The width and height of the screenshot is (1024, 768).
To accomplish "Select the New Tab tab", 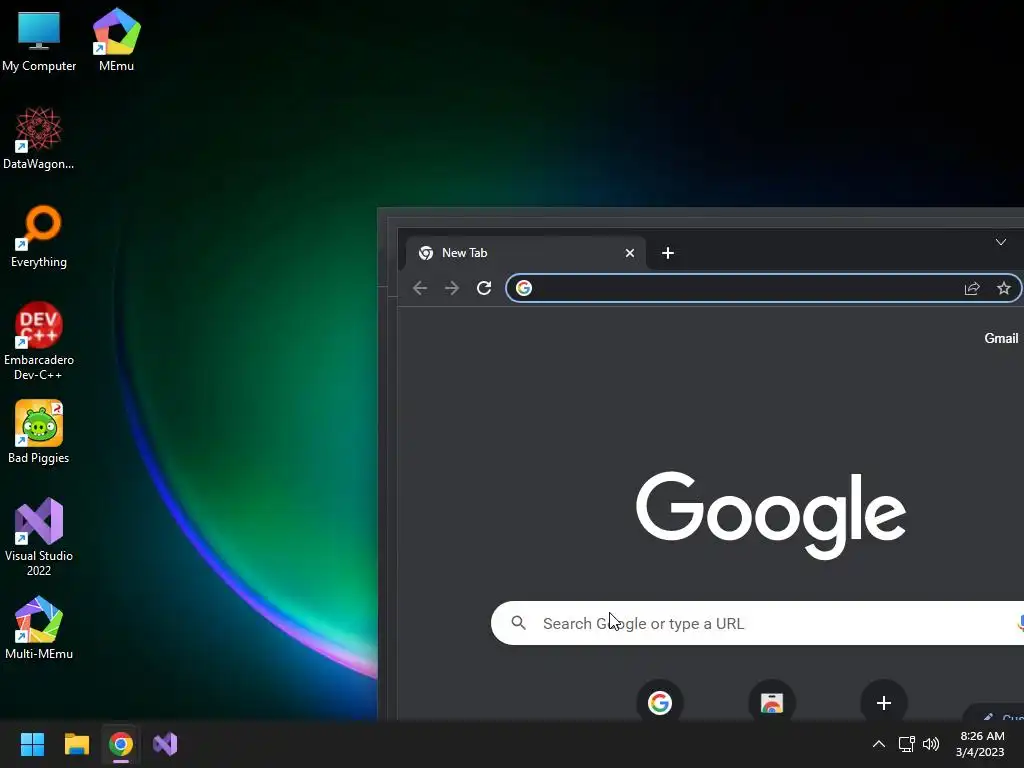I will (x=526, y=253).
